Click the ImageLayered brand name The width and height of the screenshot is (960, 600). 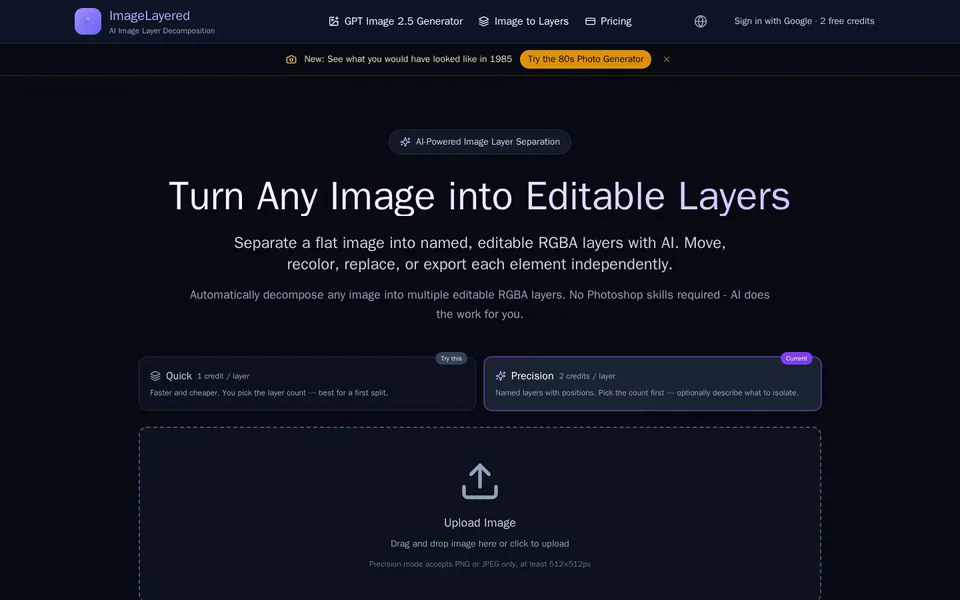(x=149, y=16)
